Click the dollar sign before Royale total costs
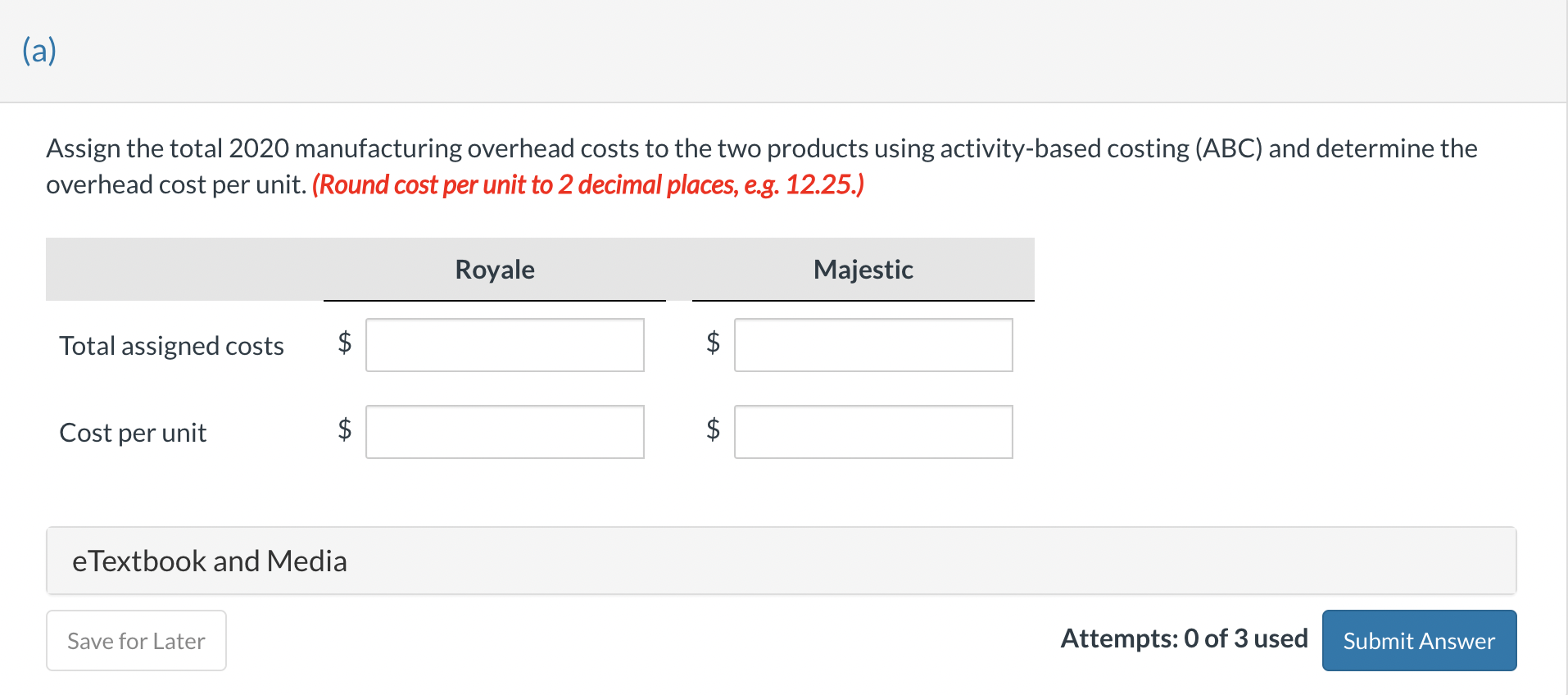 [345, 342]
